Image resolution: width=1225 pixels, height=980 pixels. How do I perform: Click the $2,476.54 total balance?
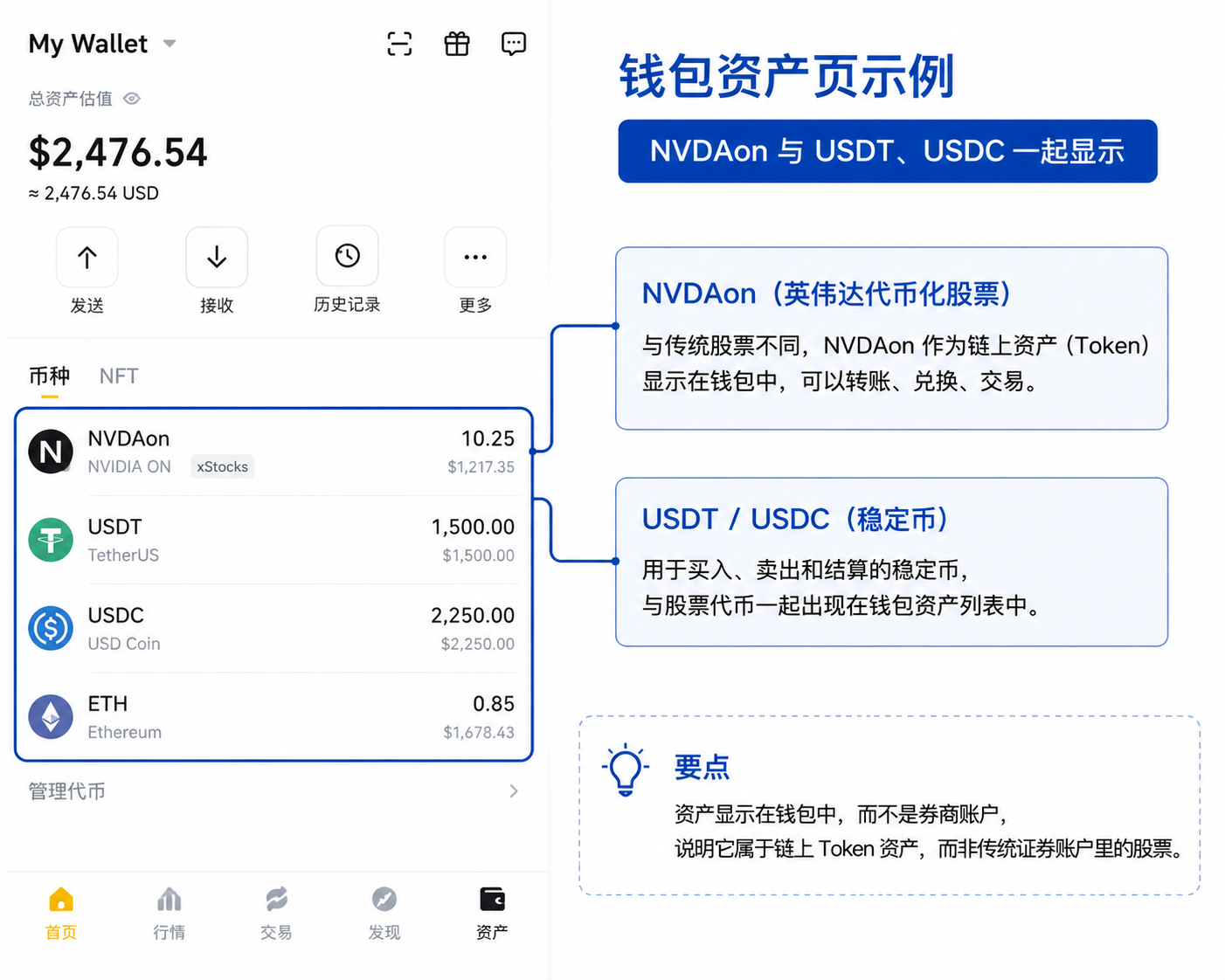coord(118,152)
